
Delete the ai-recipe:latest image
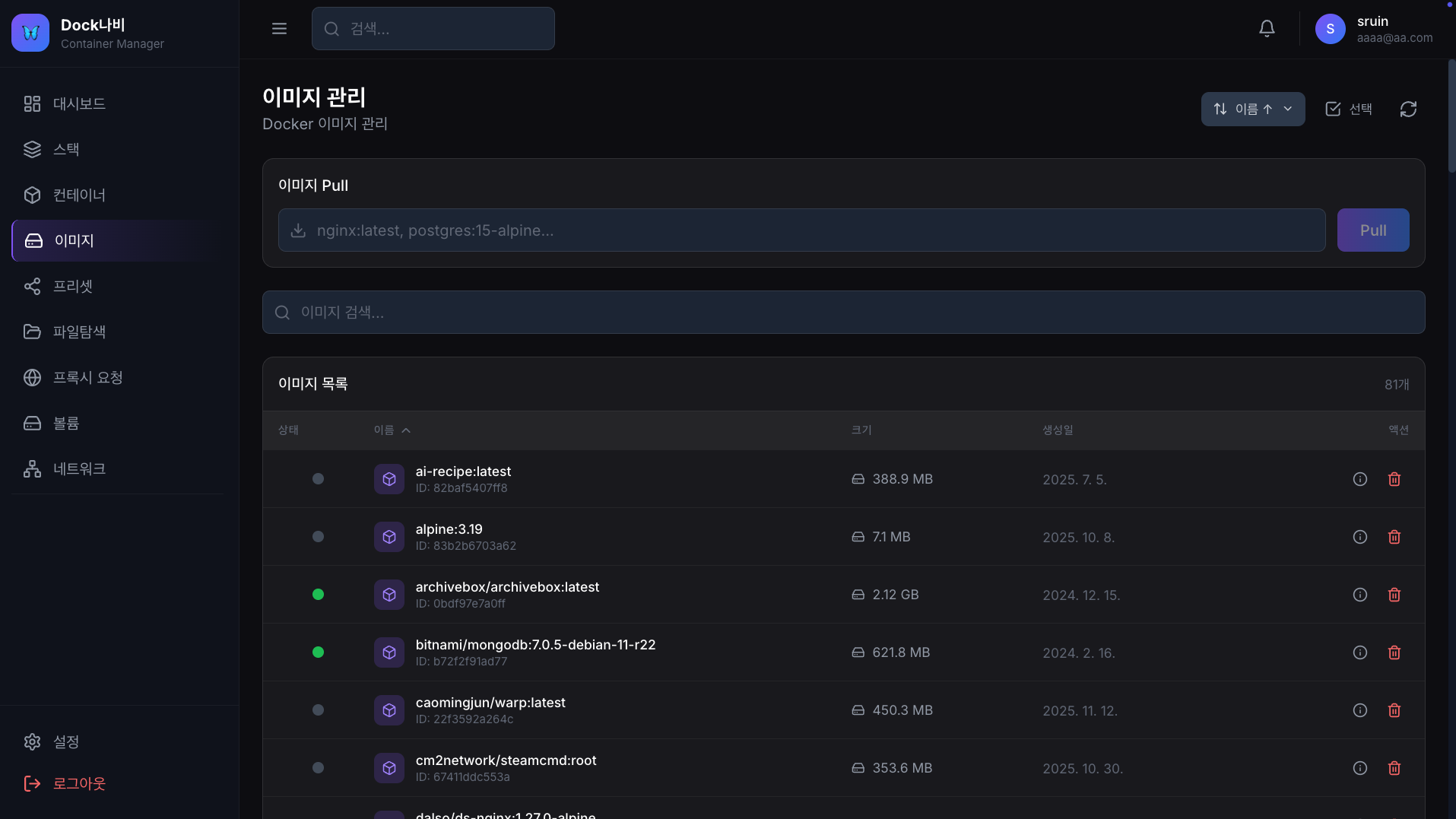point(1394,479)
